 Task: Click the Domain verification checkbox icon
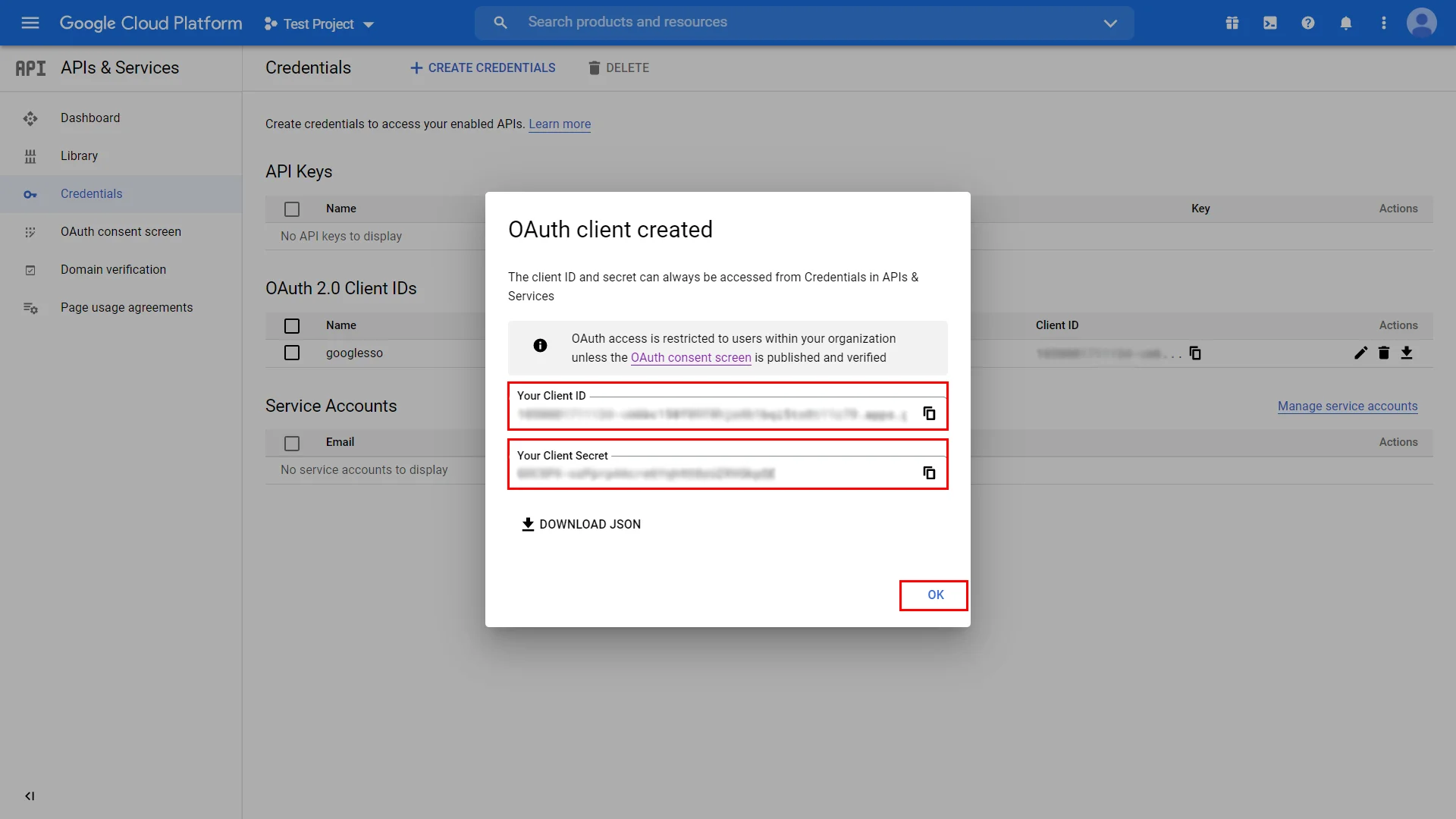click(30, 270)
